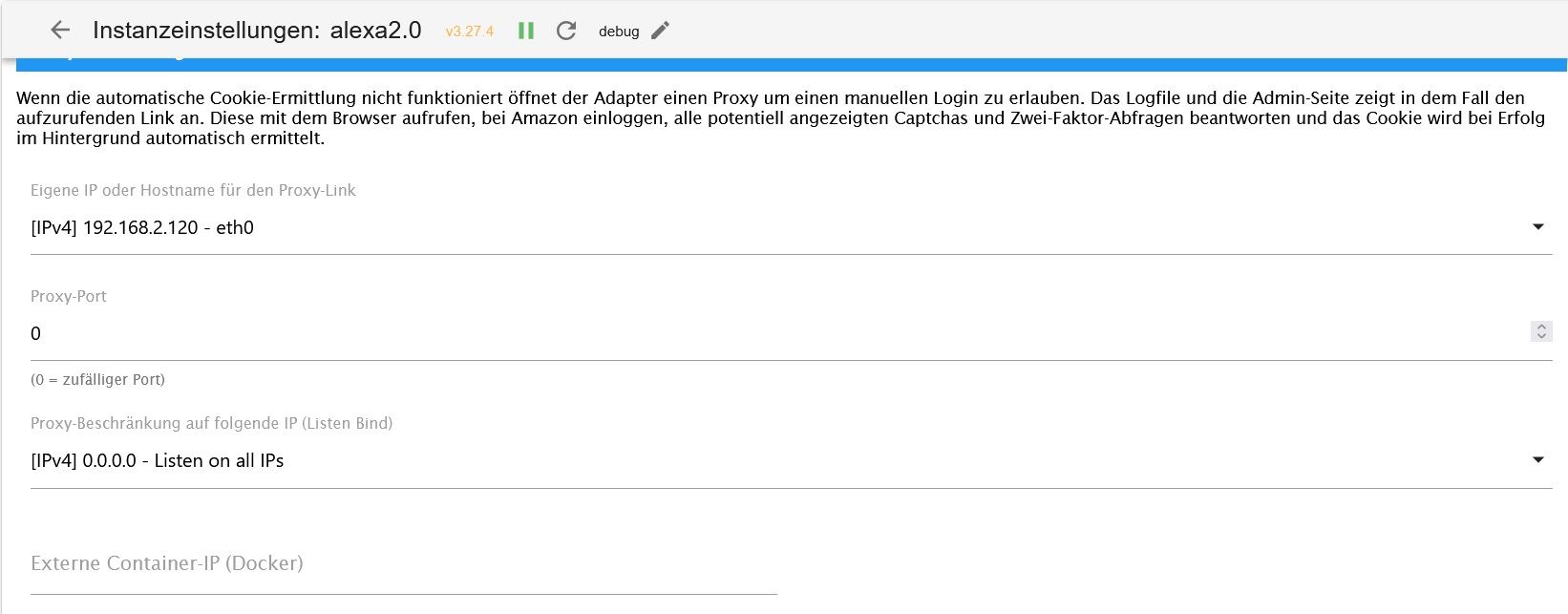Screen dimensions: 1568x614
Task: Select the 0.0.0.0 - Listen on all IPs box
Action: [791, 461]
